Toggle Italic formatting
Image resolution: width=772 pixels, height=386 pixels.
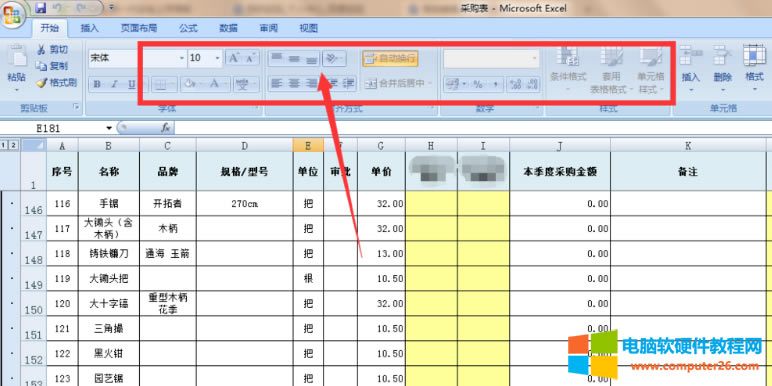pyautogui.click(x=114, y=84)
